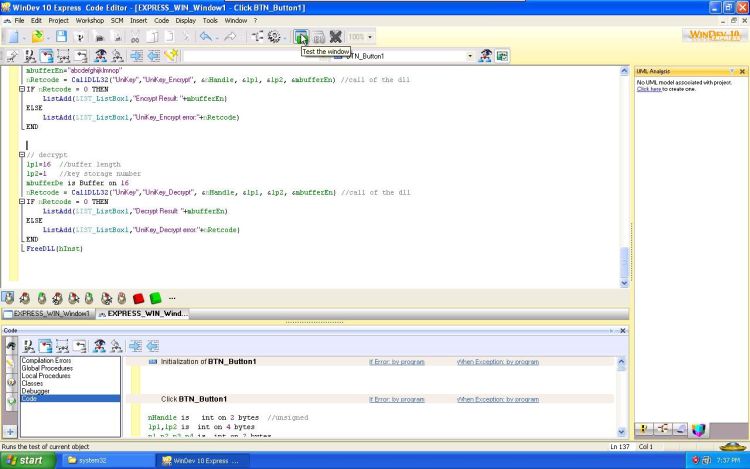This screenshot has width=750, height=469.
Task: Click the Open project folder icon
Action: point(37,37)
